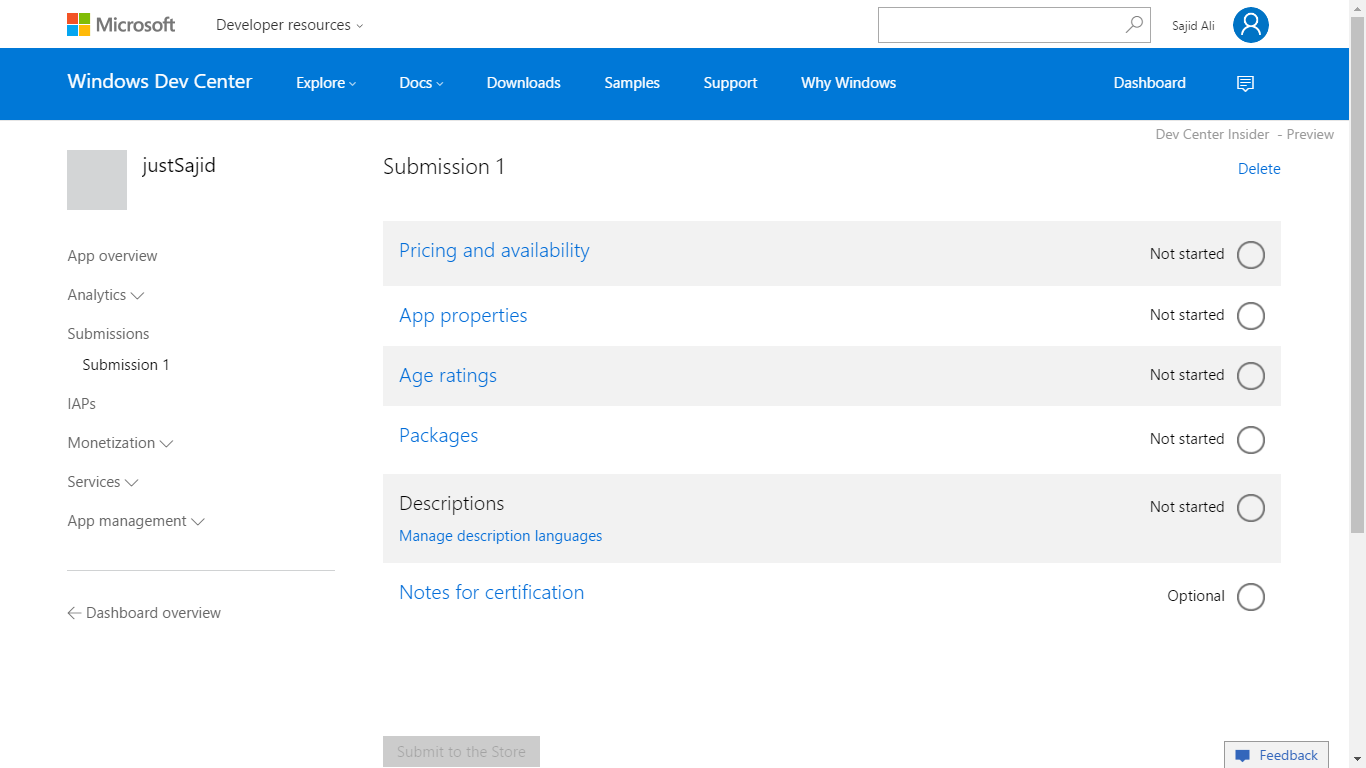This screenshot has height=768, width=1366.
Task: Open App overview in the sidebar
Action: (112, 256)
